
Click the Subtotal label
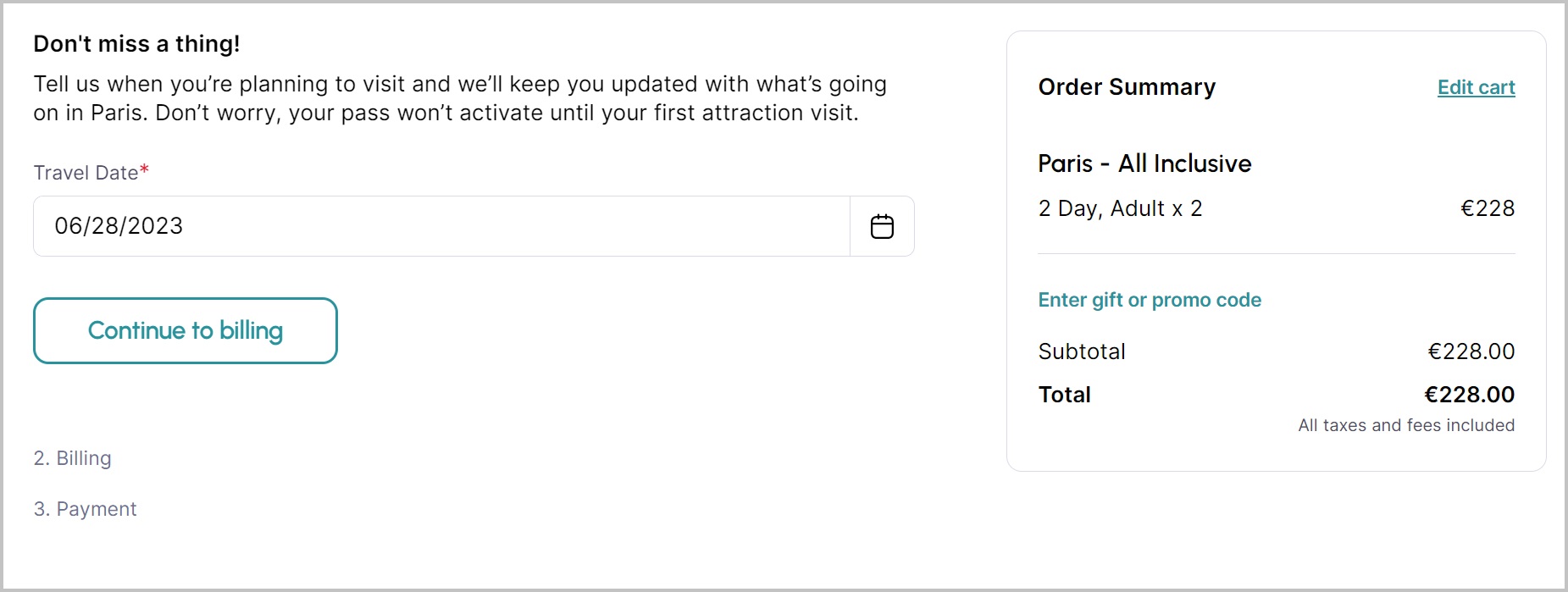[x=1082, y=351]
